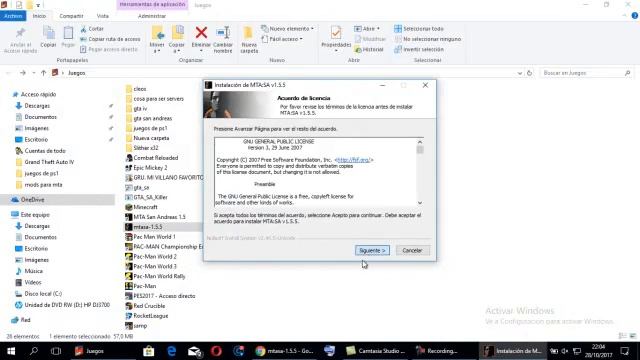Click the volume tray icon

click(x=565, y=351)
